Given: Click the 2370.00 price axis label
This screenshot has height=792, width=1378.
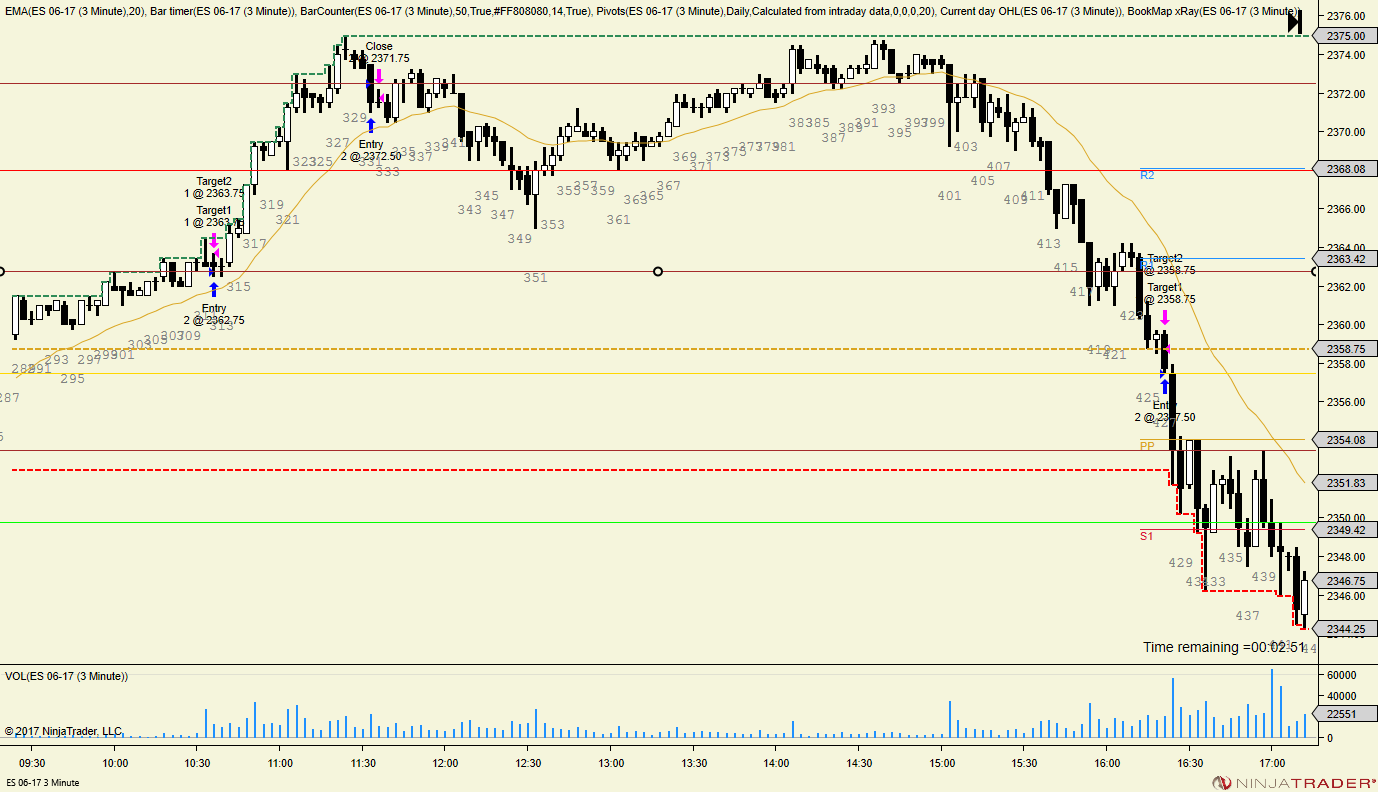Looking at the screenshot, I should 1345,132.
